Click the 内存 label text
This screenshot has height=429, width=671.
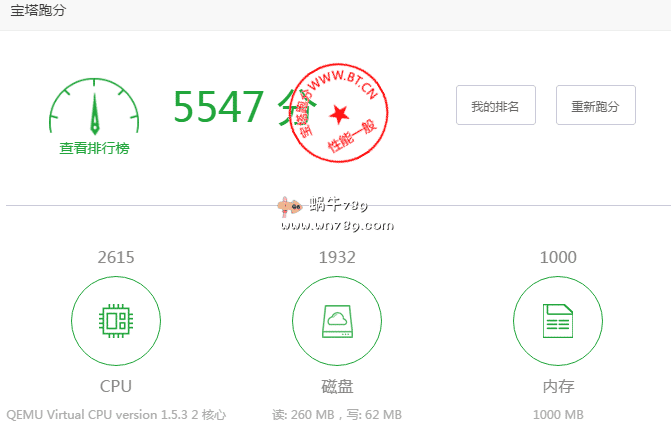pyautogui.click(x=557, y=386)
